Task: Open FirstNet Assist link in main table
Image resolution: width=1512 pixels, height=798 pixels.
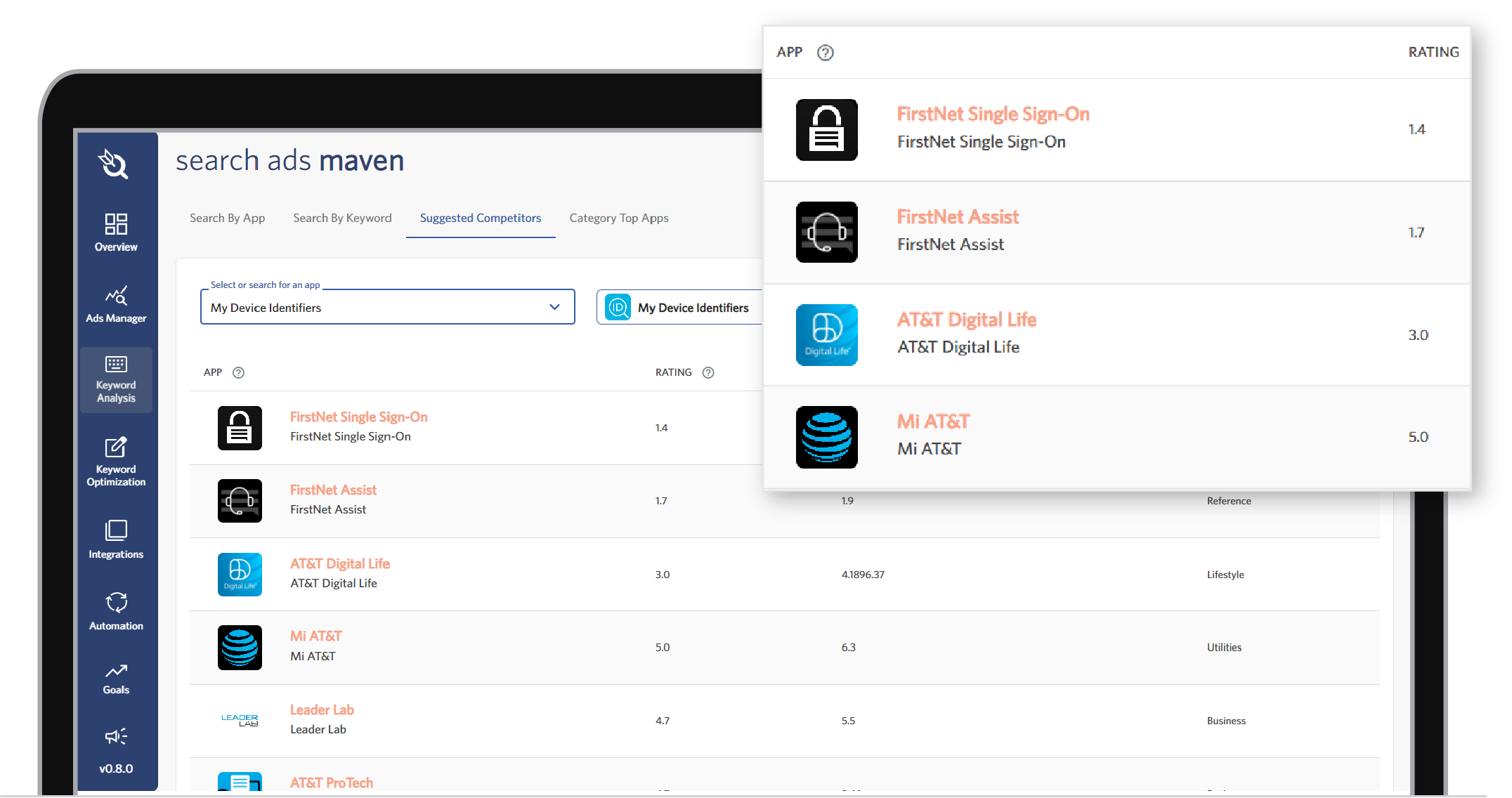Action: tap(333, 490)
